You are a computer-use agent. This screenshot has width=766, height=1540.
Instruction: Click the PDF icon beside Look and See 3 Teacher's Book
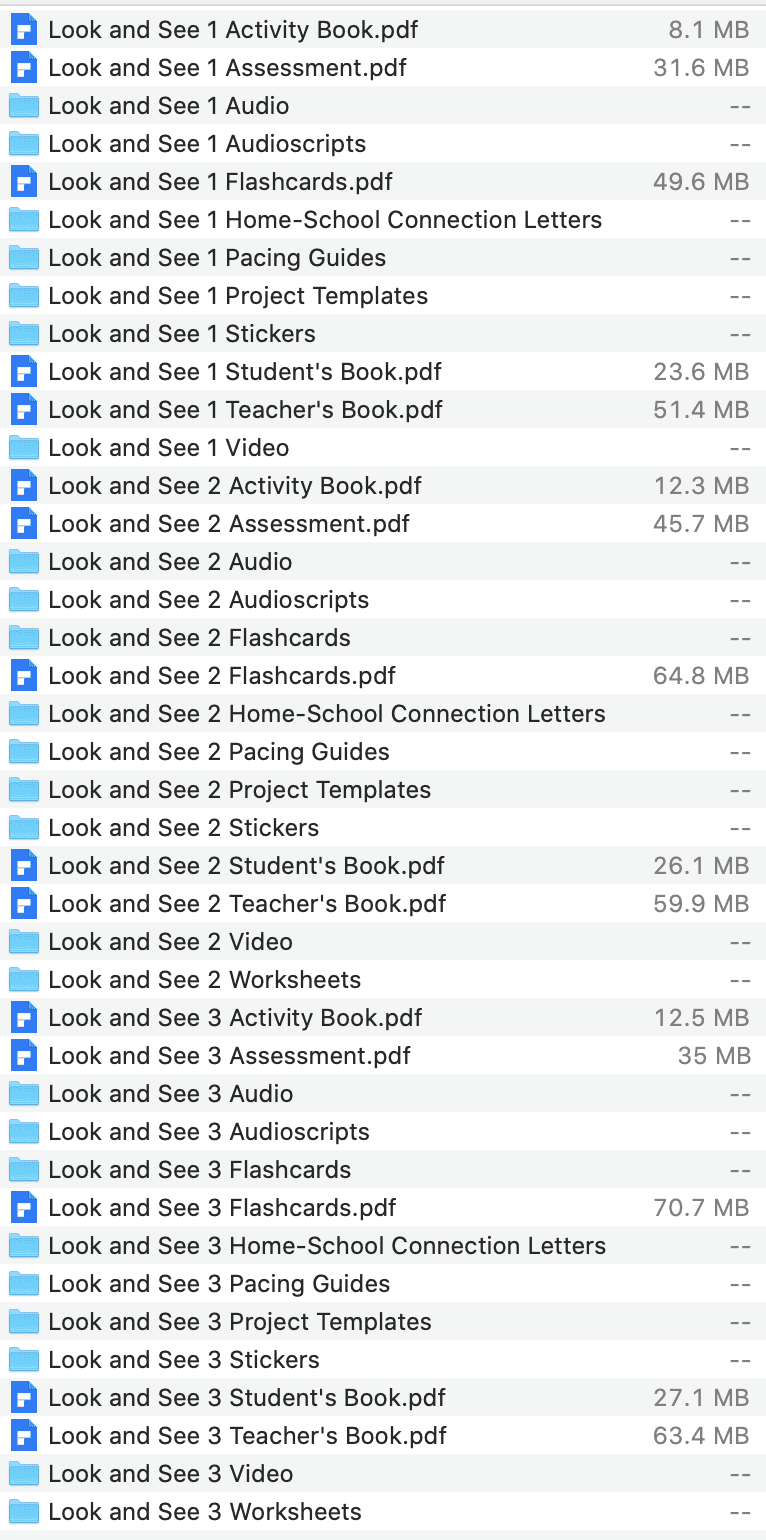(x=23, y=1435)
